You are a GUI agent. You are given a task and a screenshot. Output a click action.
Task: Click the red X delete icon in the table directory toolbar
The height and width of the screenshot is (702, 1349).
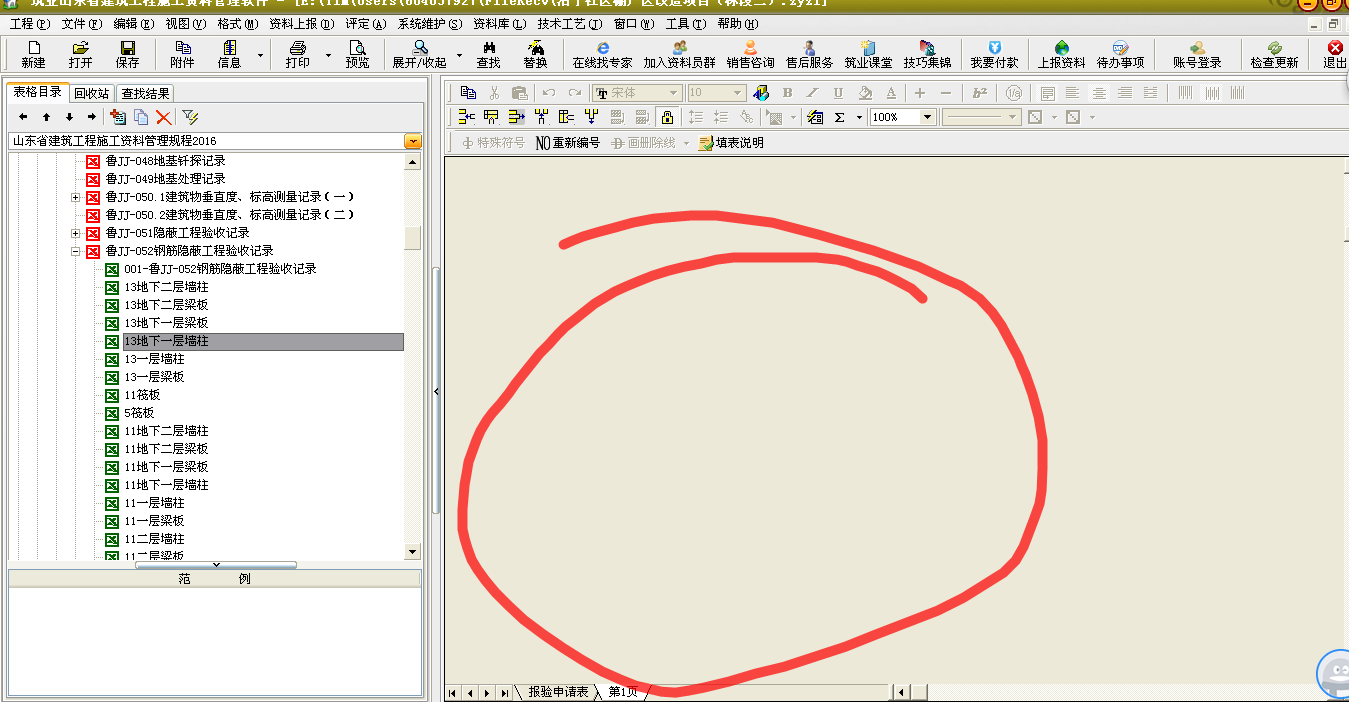pos(164,117)
